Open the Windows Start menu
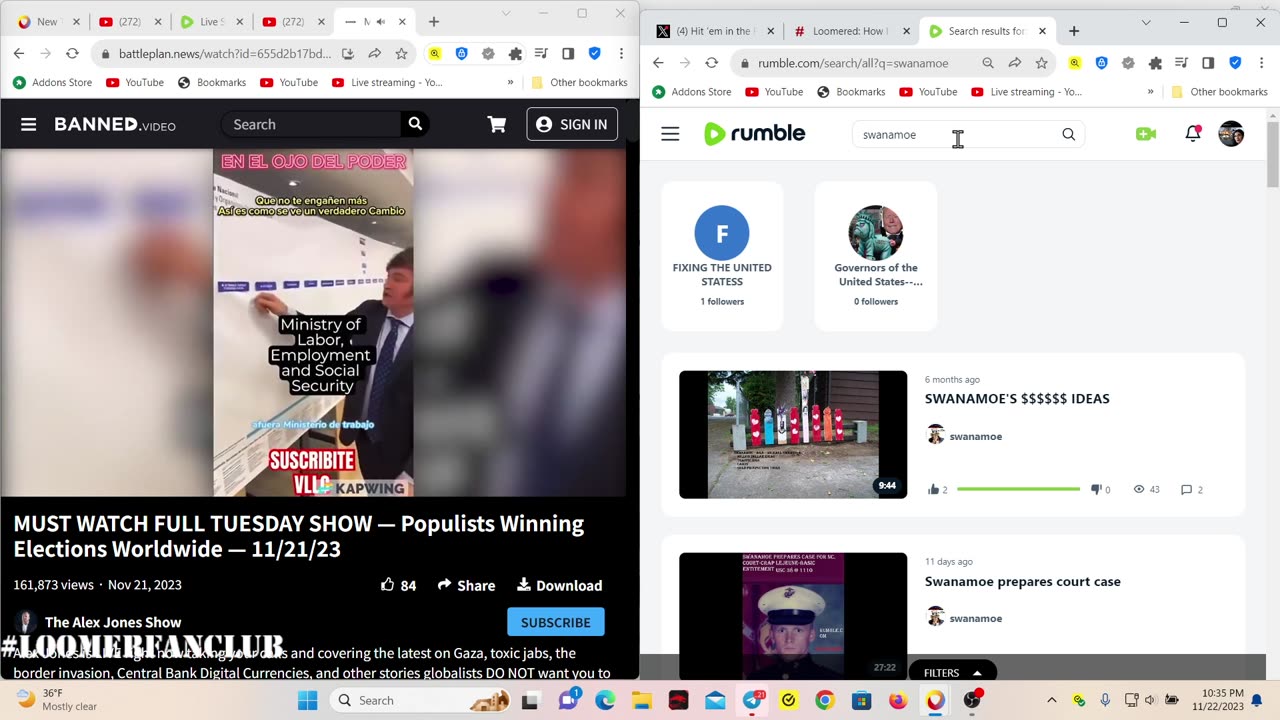Viewport: 1280px width, 720px height. [307, 700]
